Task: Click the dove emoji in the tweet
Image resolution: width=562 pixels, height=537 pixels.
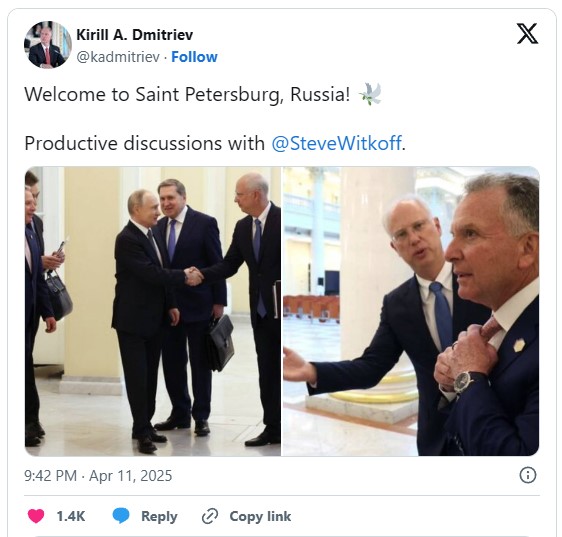Action: point(370,94)
